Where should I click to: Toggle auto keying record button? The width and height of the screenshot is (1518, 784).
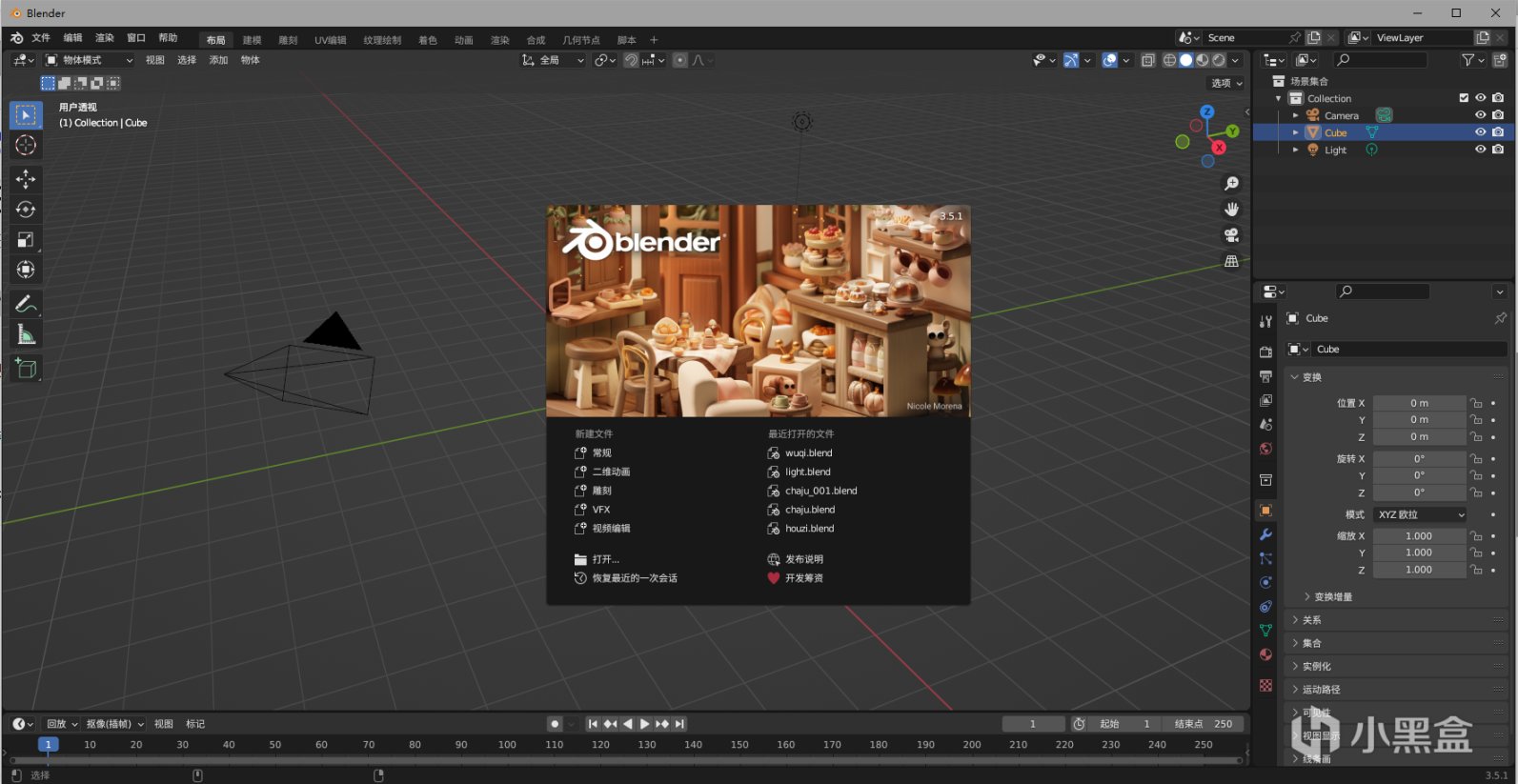(x=555, y=724)
